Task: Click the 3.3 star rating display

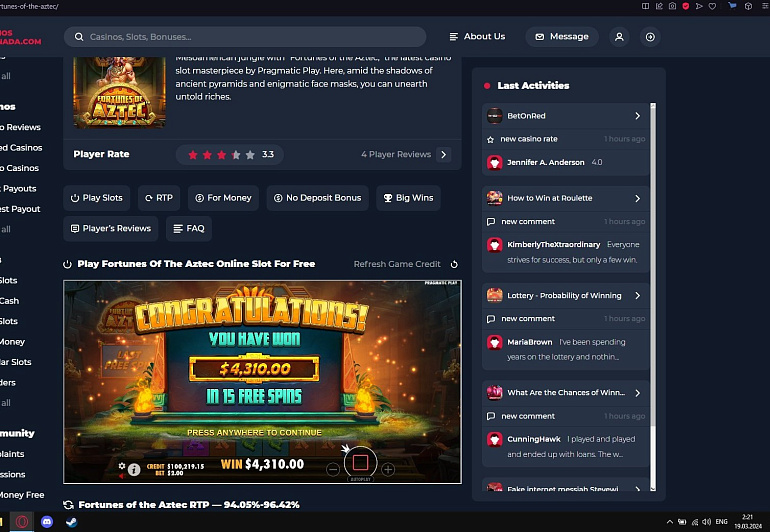Action: click(229, 155)
